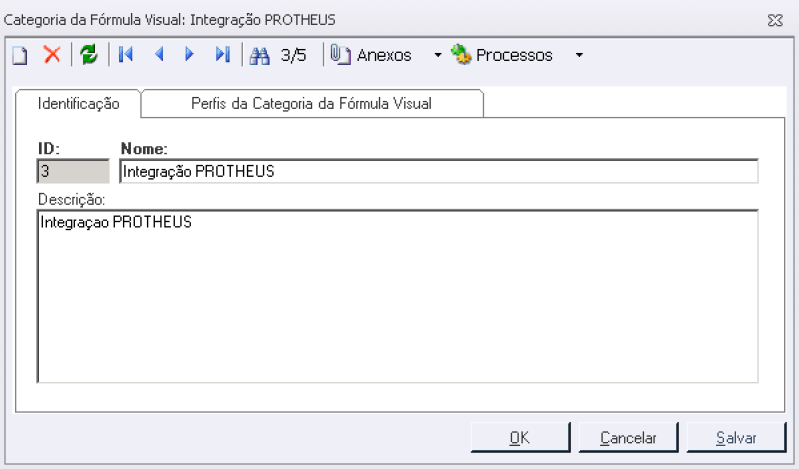Screen dimensions: 799x469
Task: Advance to the next record
Action: coord(189,54)
